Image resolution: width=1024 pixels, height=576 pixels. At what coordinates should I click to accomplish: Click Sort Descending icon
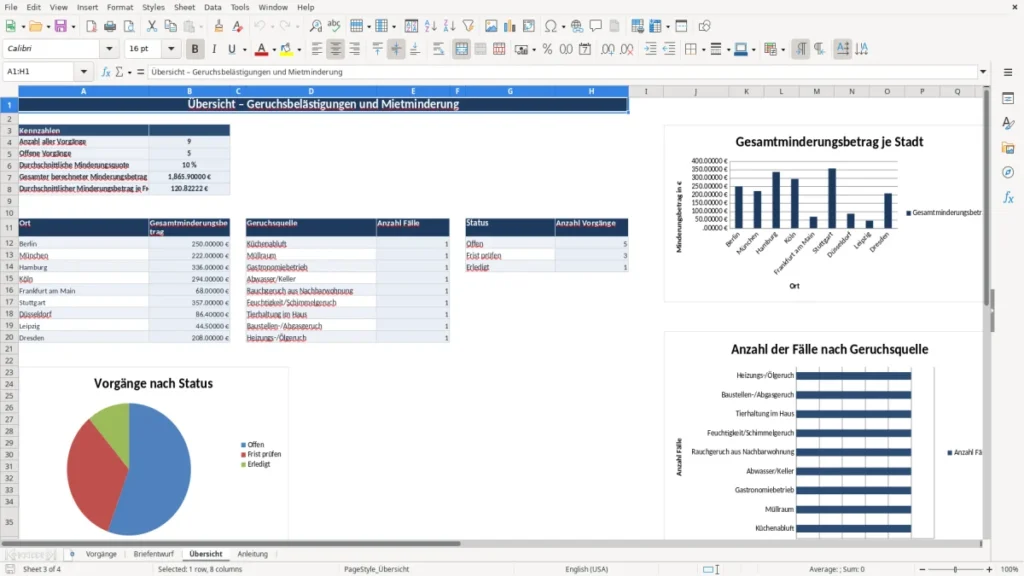pyautogui.click(x=449, y=26)
